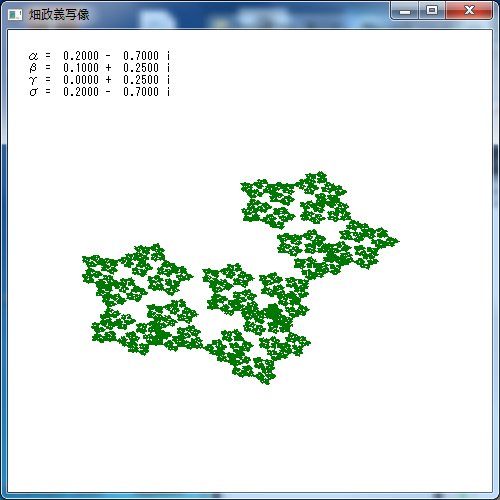The image size is (500, 500).
Task: Select the σ real part 0.2000
Action: click(81, 92)
